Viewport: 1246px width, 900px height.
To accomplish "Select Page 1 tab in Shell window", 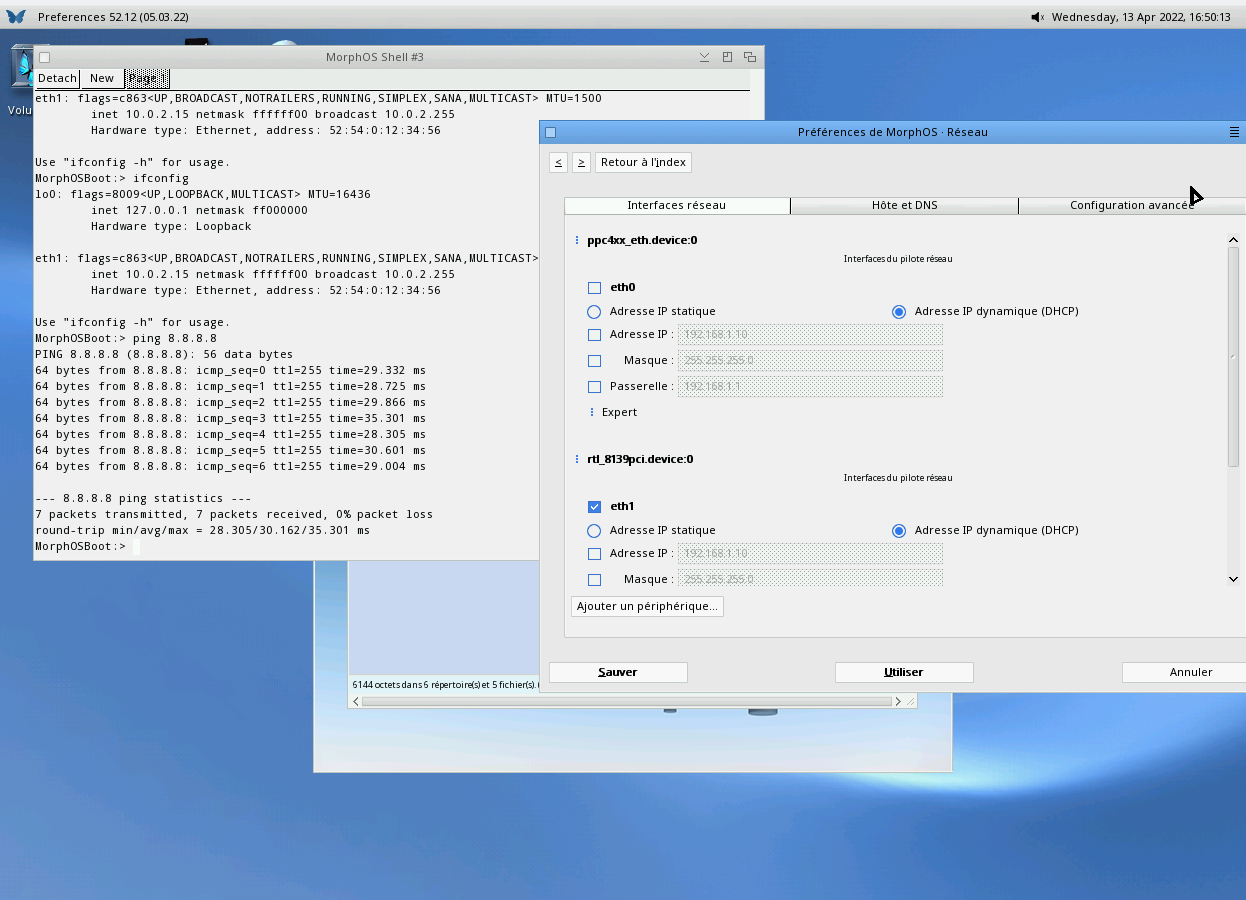I will 147,78.
